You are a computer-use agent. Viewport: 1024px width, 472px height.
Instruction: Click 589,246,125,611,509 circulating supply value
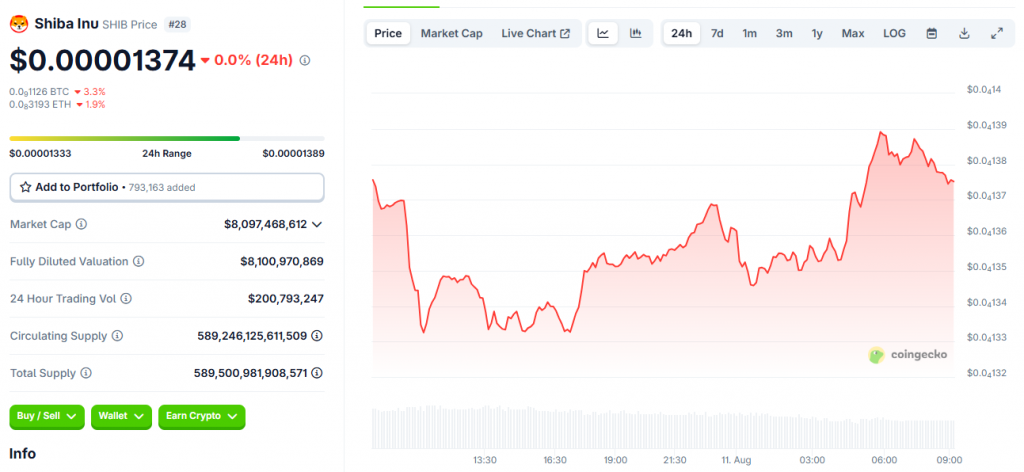pos(252,336)
